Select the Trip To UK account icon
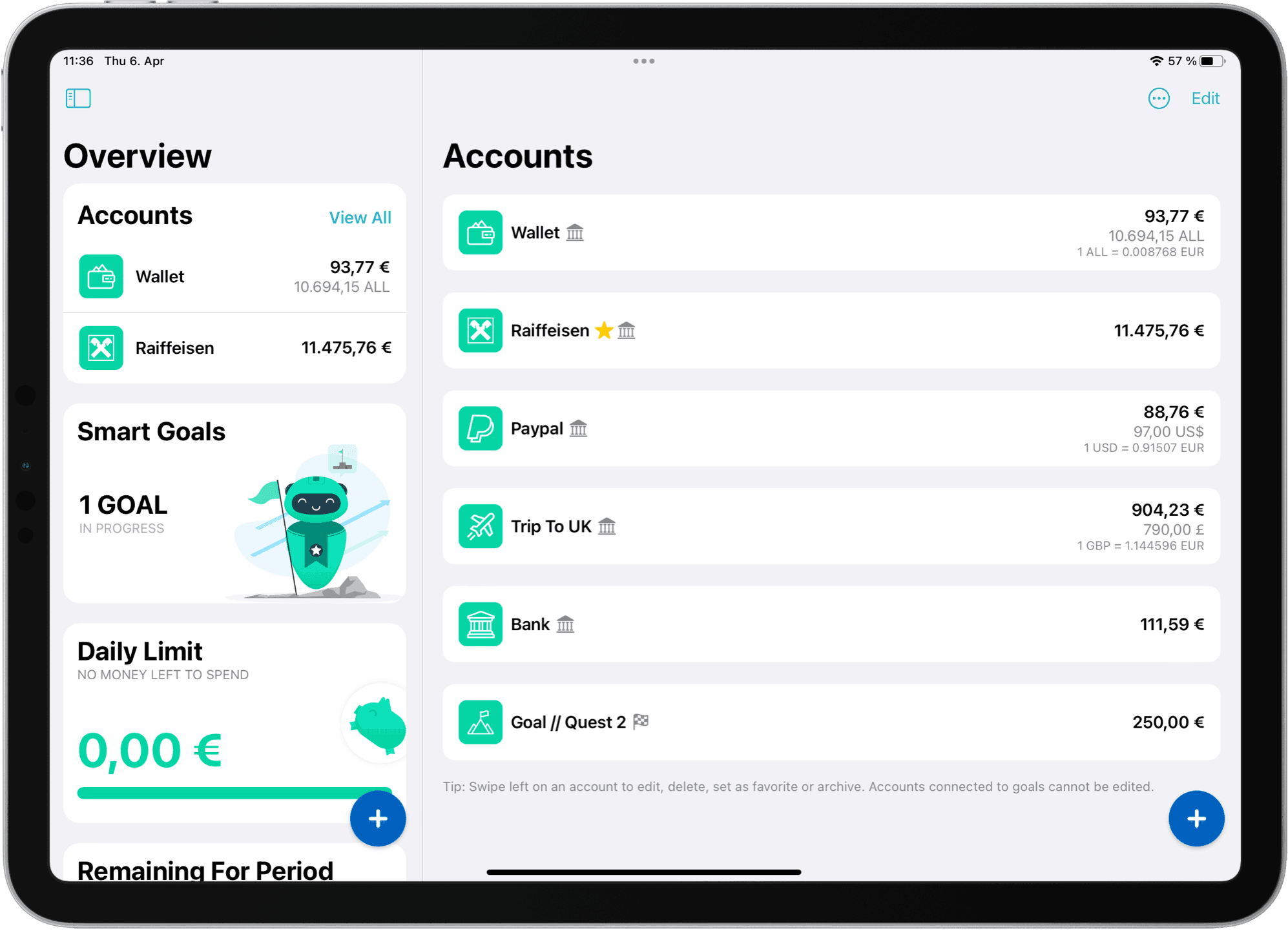Image resolution: width=1288 pixels, height=931 pixels. 480,525
